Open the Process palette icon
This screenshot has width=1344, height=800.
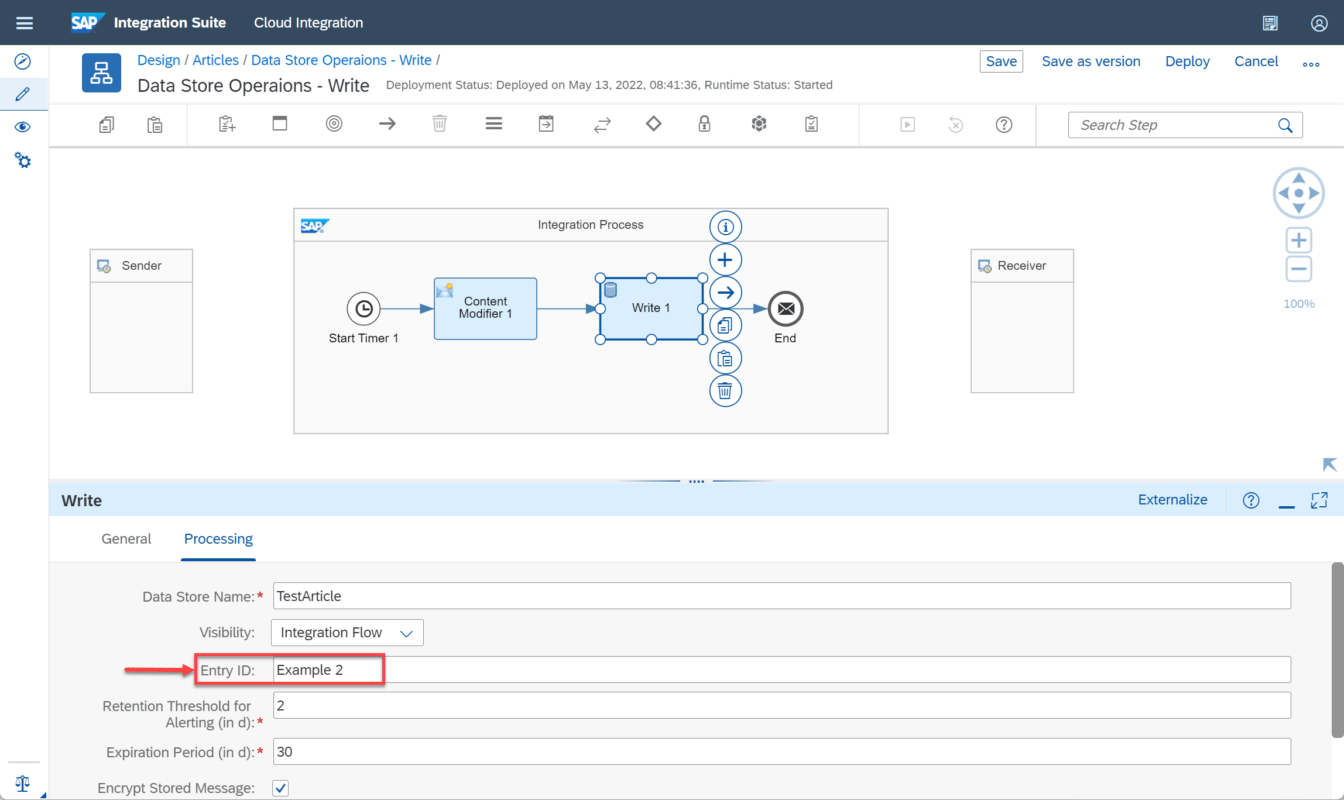click(x=280, y=124)
